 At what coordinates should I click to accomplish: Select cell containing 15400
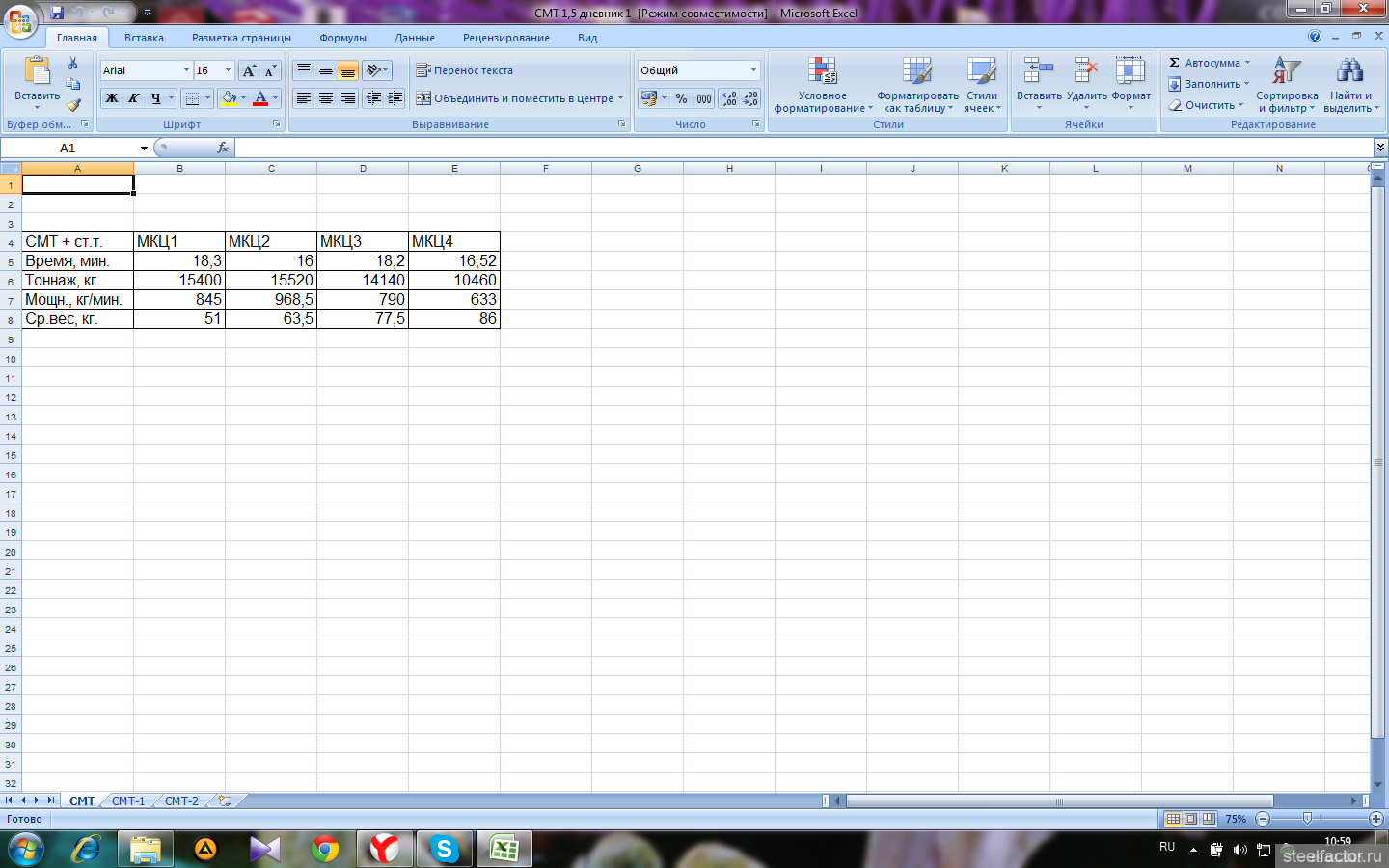pos(179,280)
